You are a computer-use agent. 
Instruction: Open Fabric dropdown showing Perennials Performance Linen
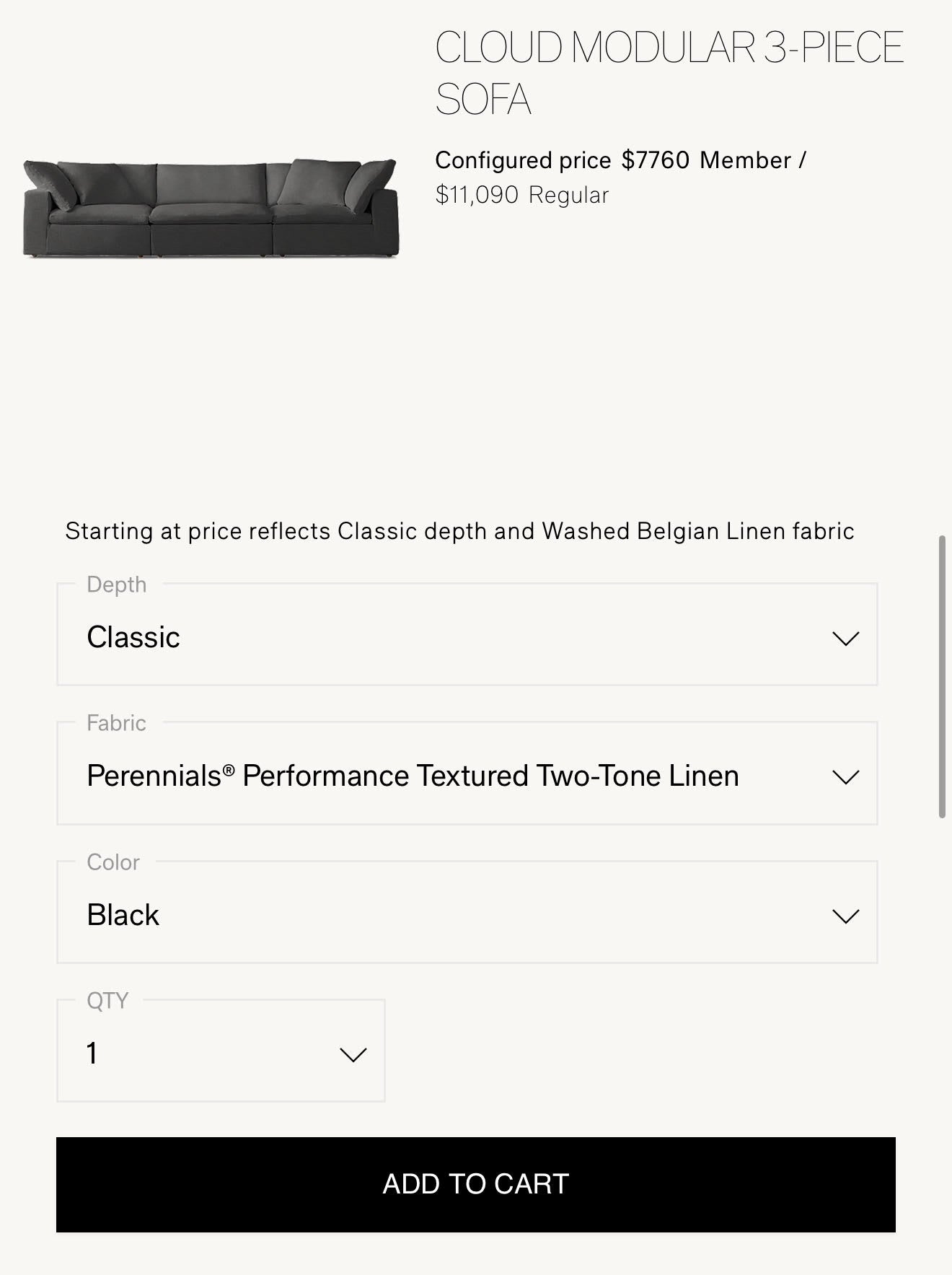(x=433, y=776)
